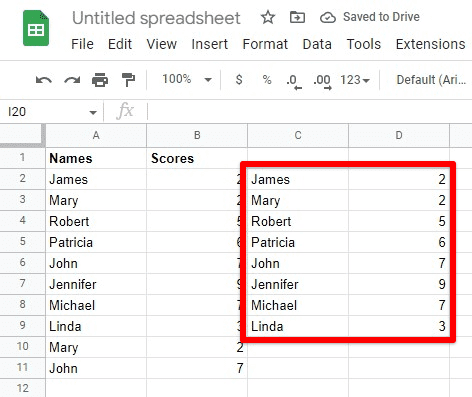This screenshot has width=472, height=397.
Task: Select row 1 header
Action: [22, 158]
